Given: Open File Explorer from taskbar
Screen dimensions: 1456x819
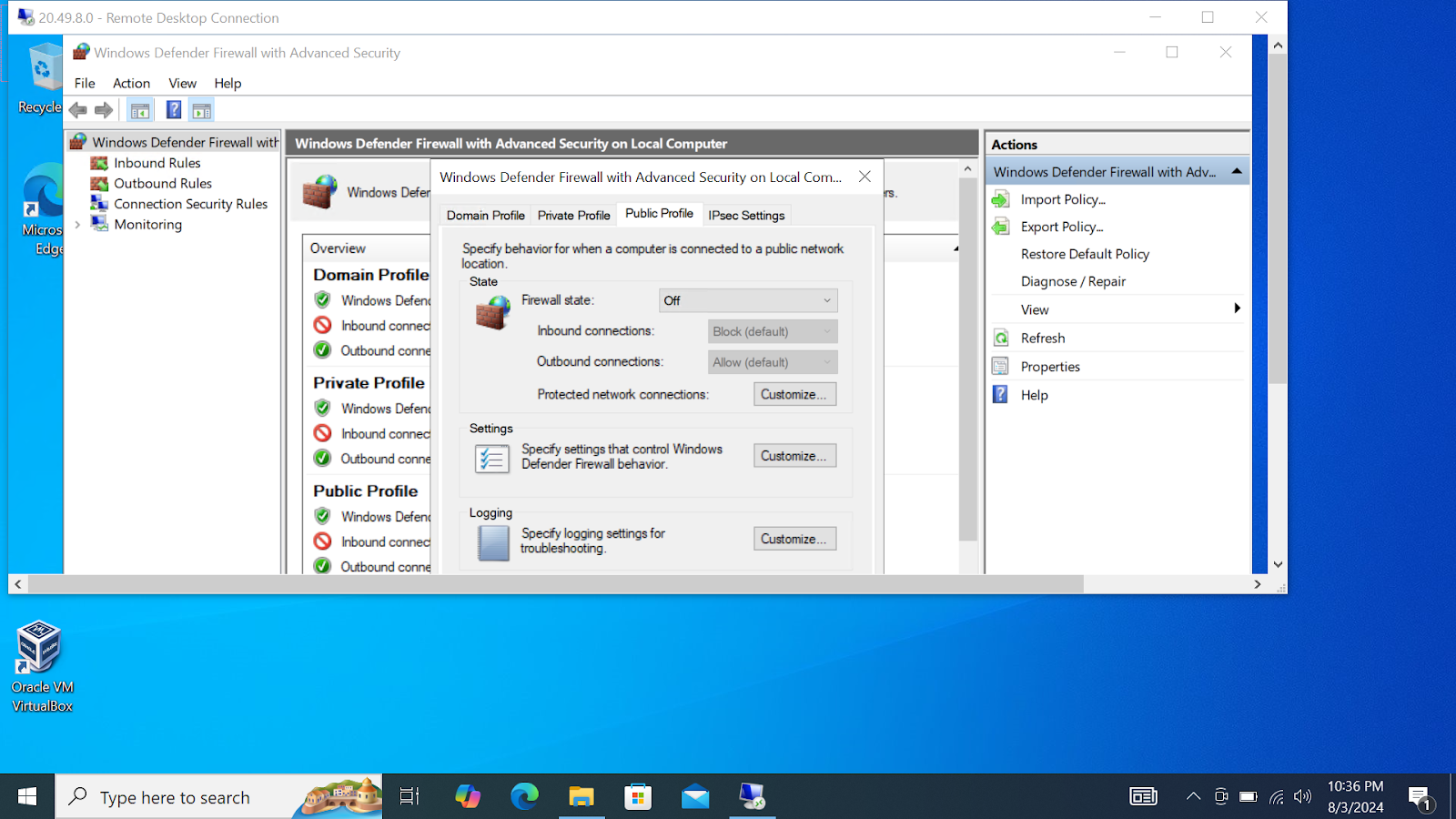Looking at the screenshot, I should (x=581, y=797).
